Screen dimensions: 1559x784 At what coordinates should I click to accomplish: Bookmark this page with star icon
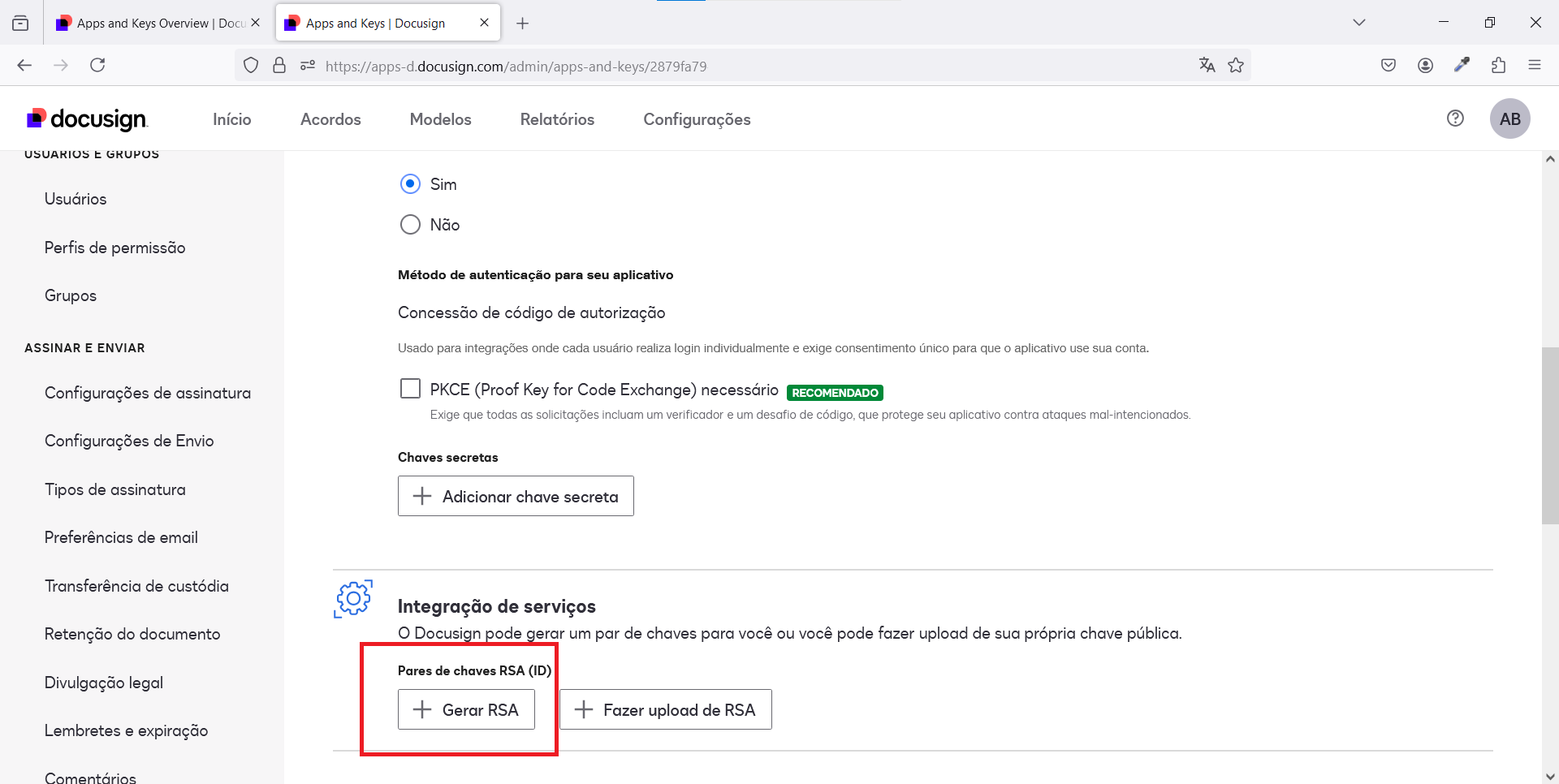[1236, 66]
